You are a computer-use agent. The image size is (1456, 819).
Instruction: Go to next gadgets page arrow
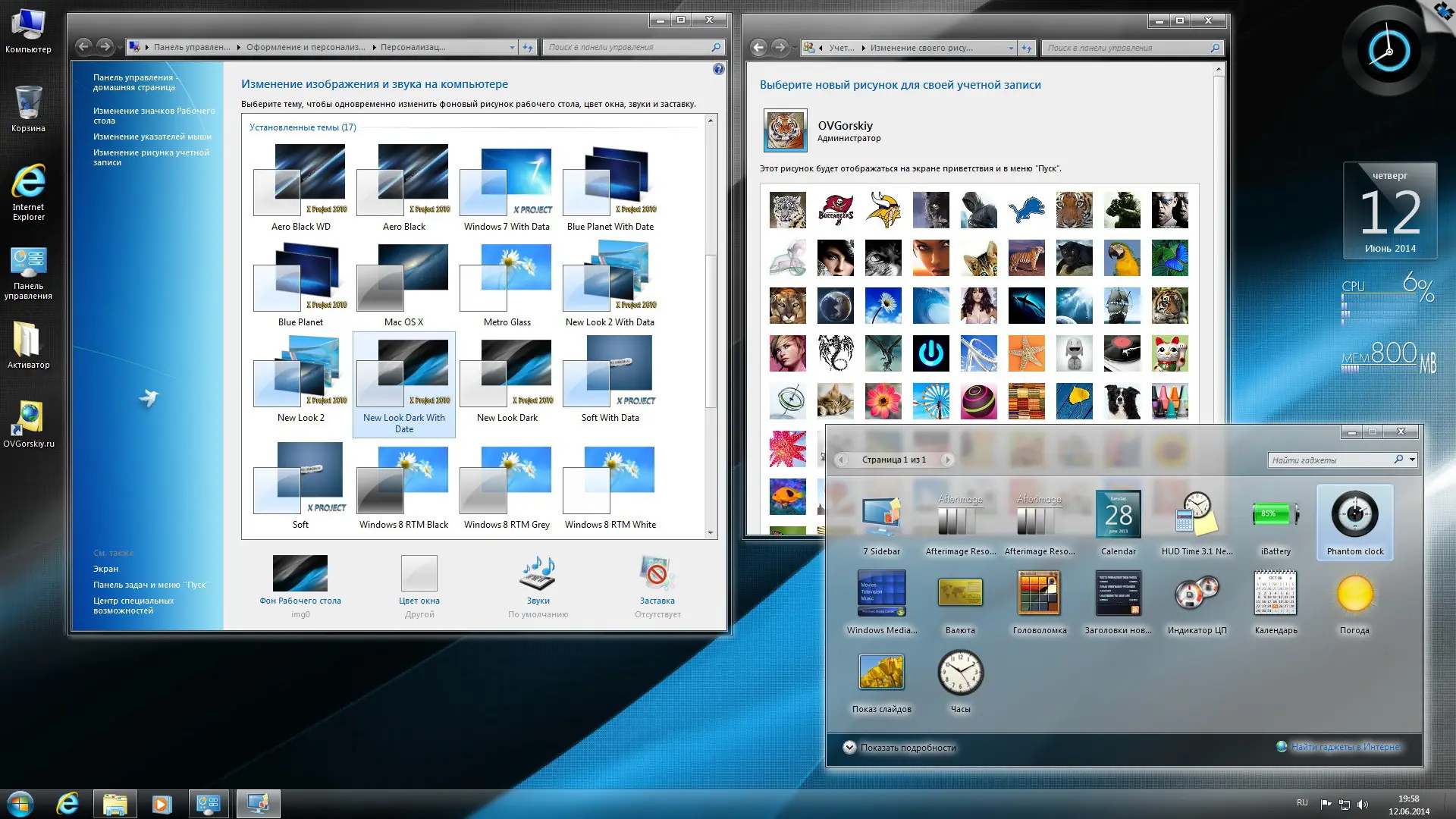click(947, 460)
